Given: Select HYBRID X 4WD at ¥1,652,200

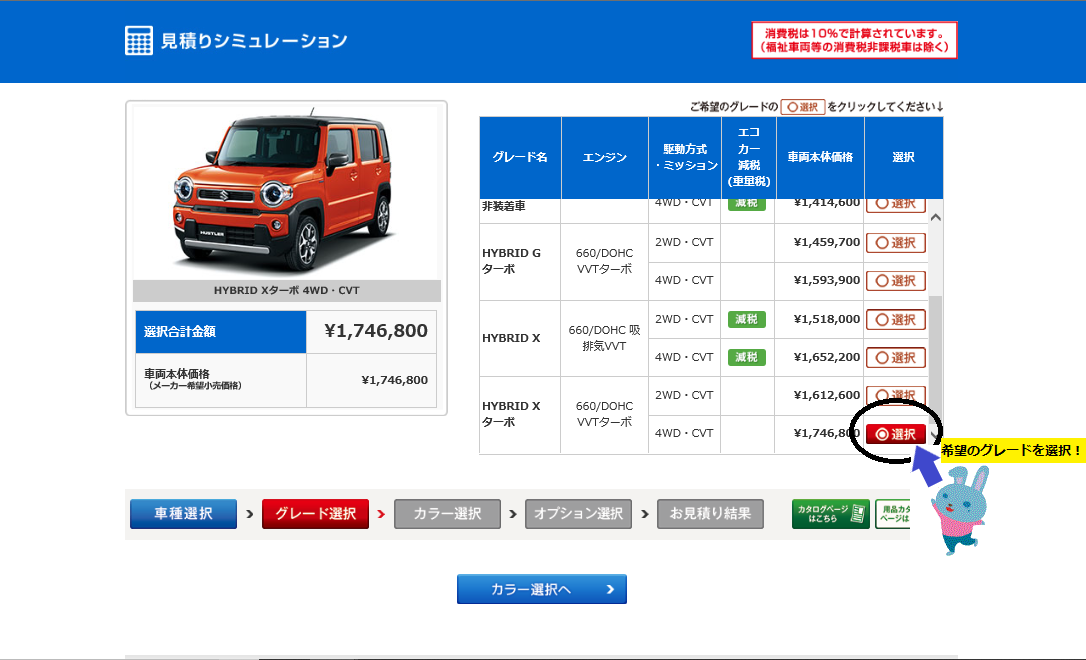Looking at the screenshot, I should [896, 358].
